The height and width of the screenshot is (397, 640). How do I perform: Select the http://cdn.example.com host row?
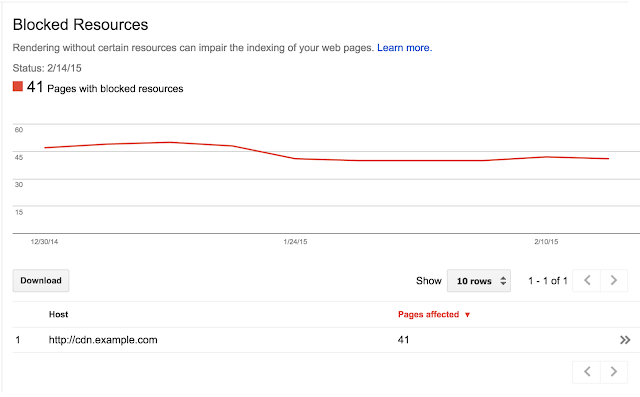coord(322,340)
